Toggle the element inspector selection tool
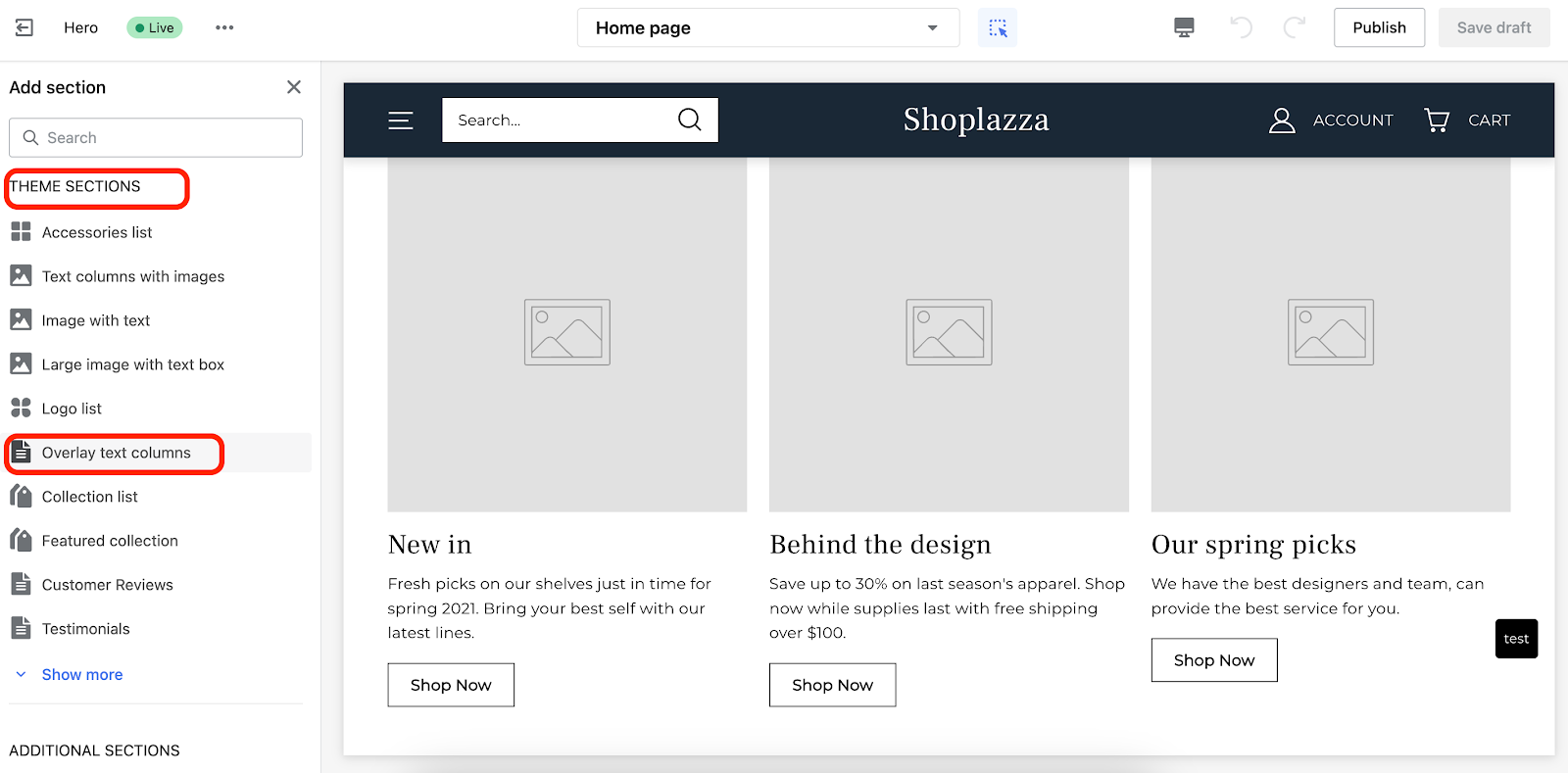The height and width of the screenshot is (773, 1568). click(x=998, y=27)
